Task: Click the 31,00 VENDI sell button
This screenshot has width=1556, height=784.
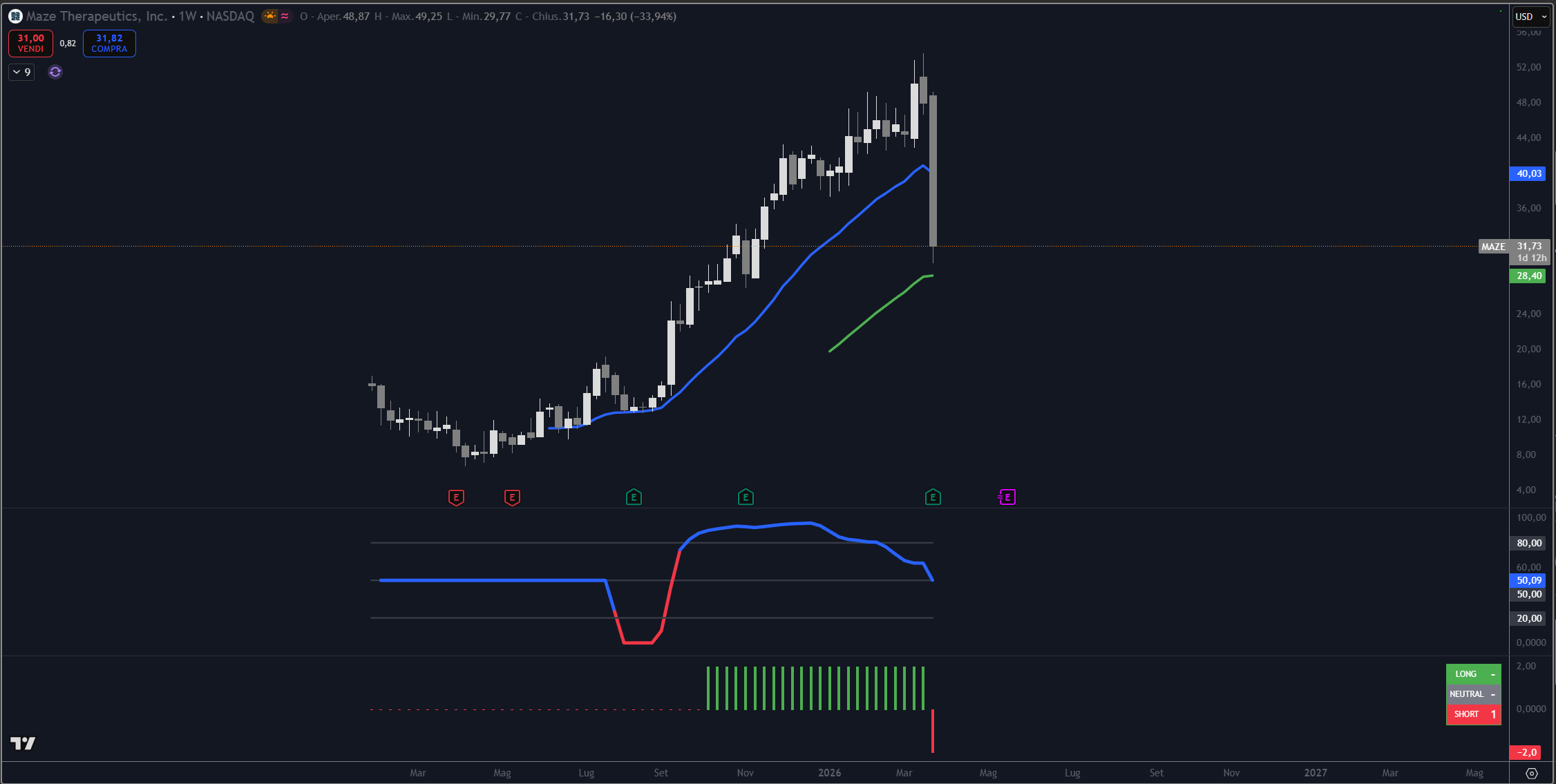Action: click(30, 44)
